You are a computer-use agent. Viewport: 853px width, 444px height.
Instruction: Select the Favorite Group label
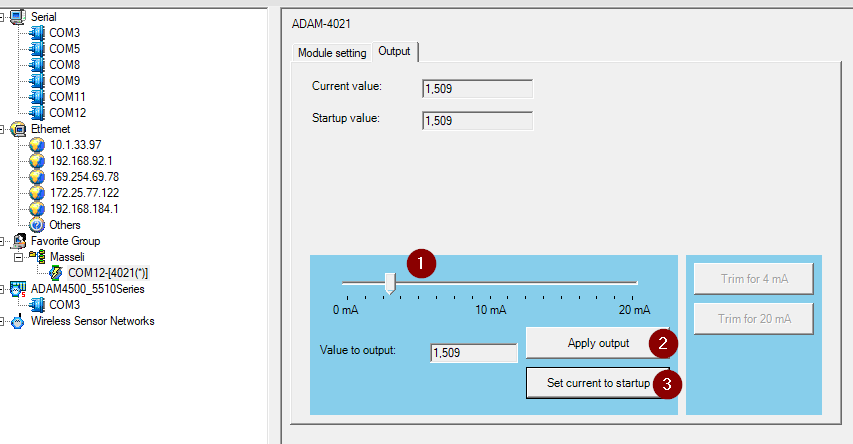click(x=65, y=241)
